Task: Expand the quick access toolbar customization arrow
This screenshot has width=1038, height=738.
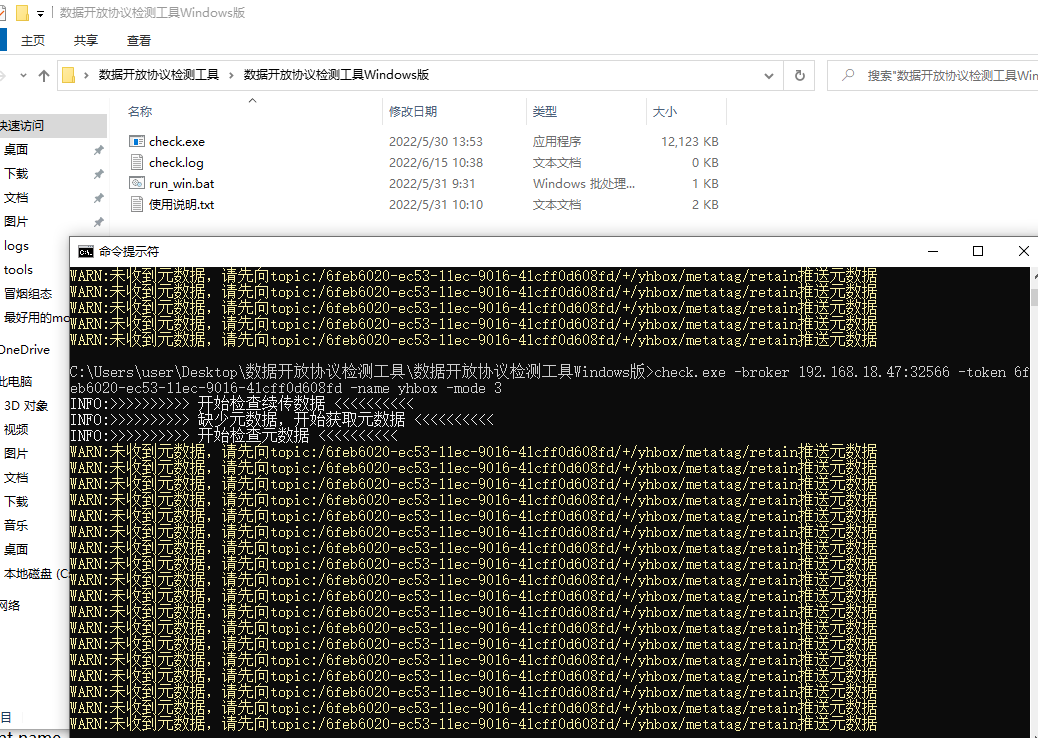Action: click(x=40, y=13)
